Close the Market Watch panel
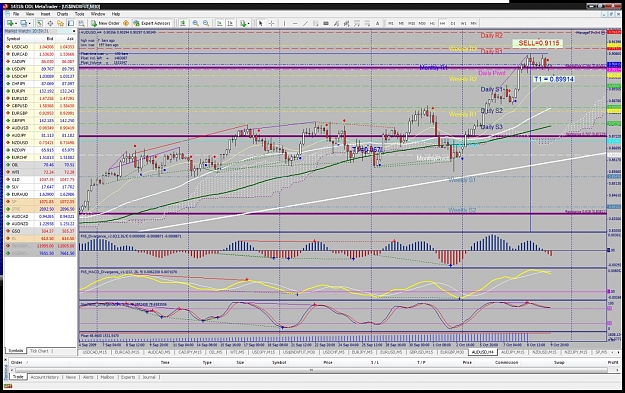The image size is (625, 393). 74,31
